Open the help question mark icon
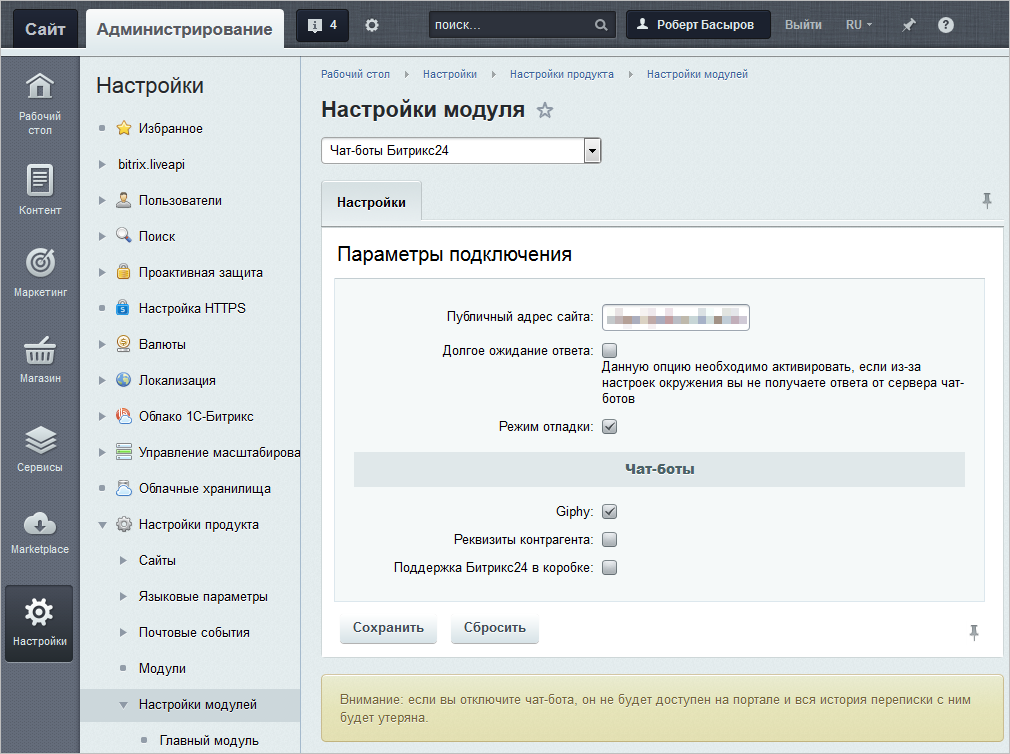Viewport: 1010px width, 754px height. 945,25
